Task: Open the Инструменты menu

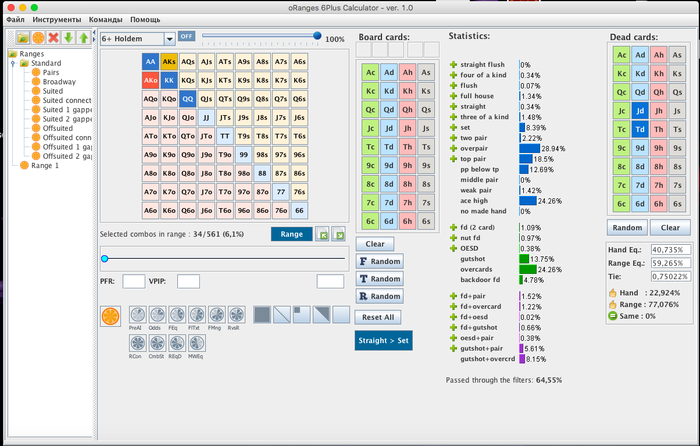Action: tap(57, 20)
